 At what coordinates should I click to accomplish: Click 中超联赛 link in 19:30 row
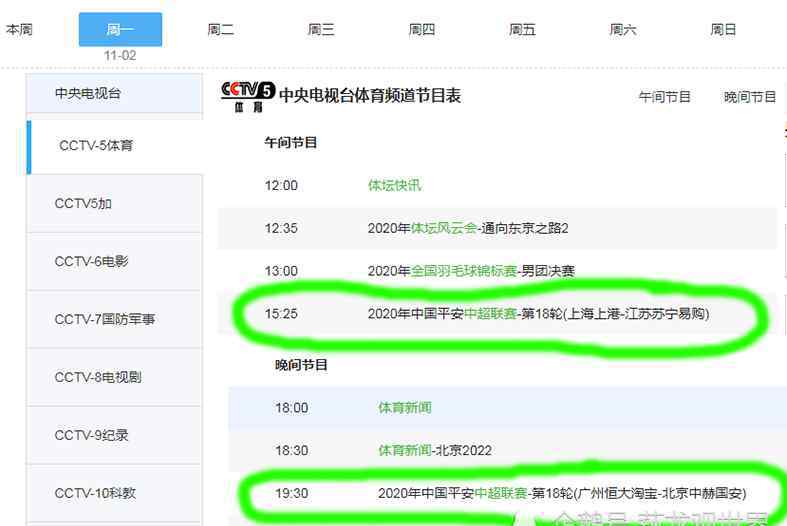tap(501, 493)
